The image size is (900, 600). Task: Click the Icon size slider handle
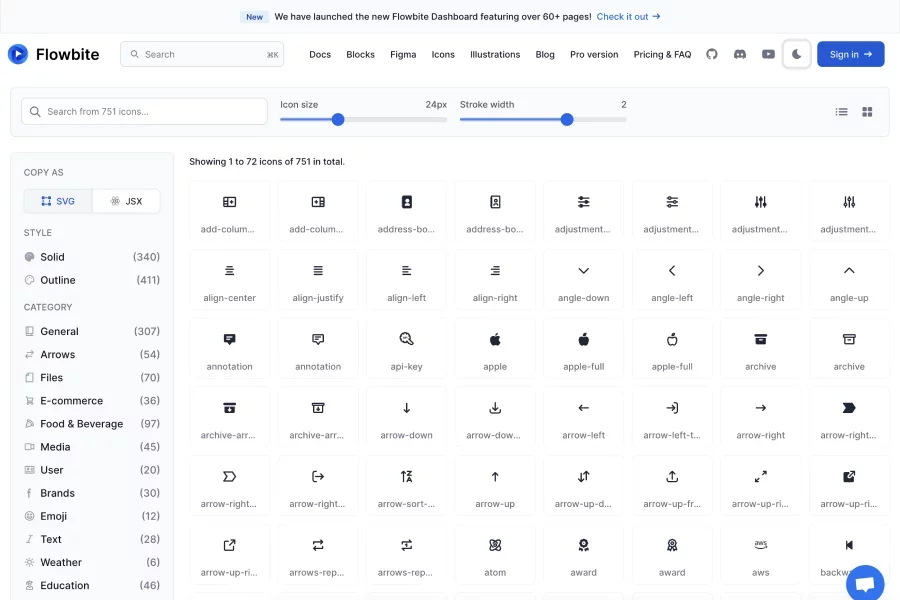click(338, 119)
